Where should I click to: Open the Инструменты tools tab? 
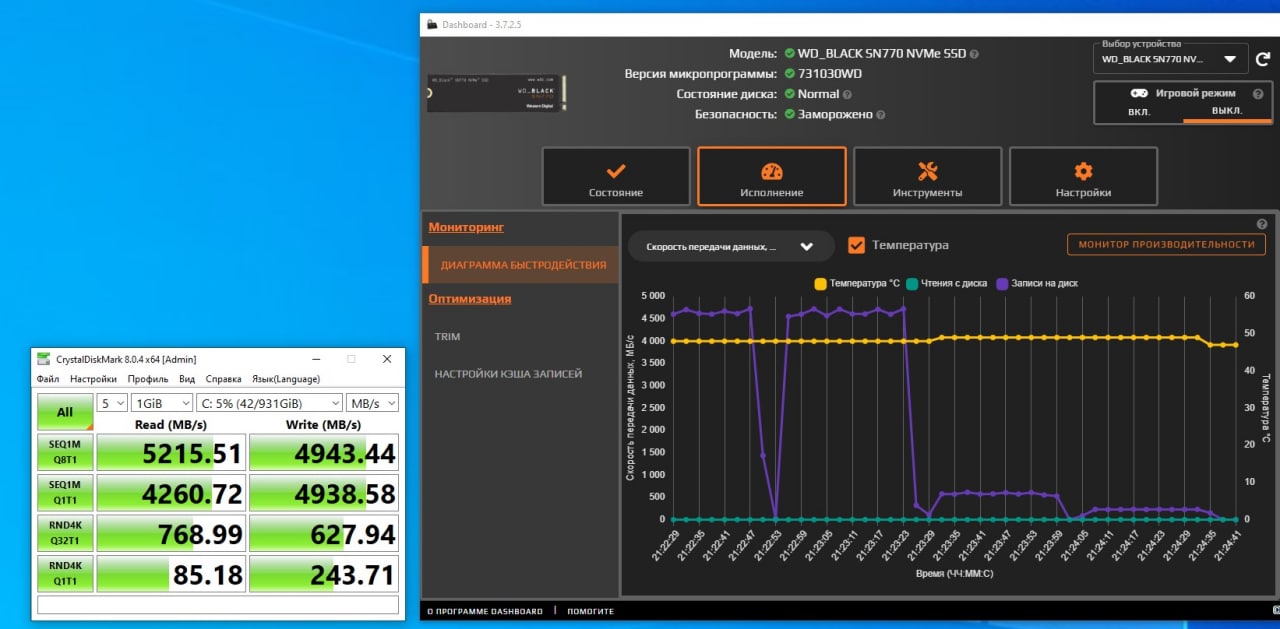pyautogui.click(x=928, y=176)
